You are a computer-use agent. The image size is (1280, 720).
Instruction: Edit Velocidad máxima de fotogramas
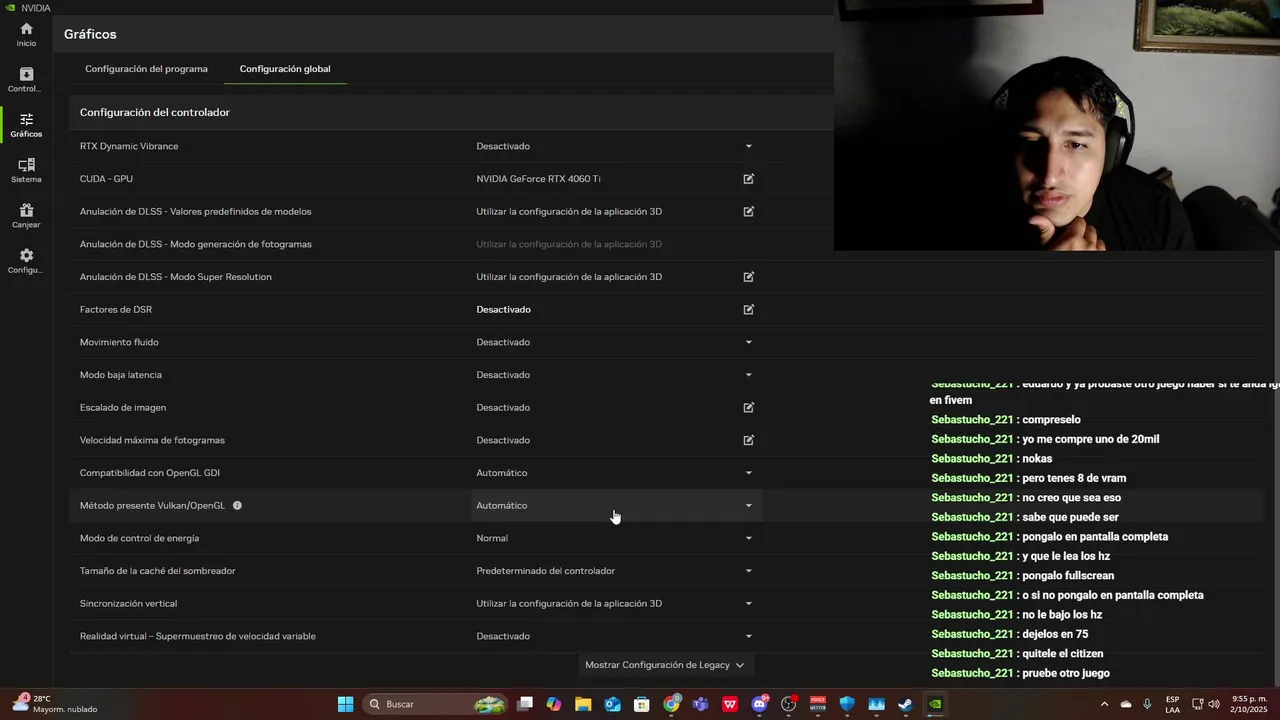(748, 440)
